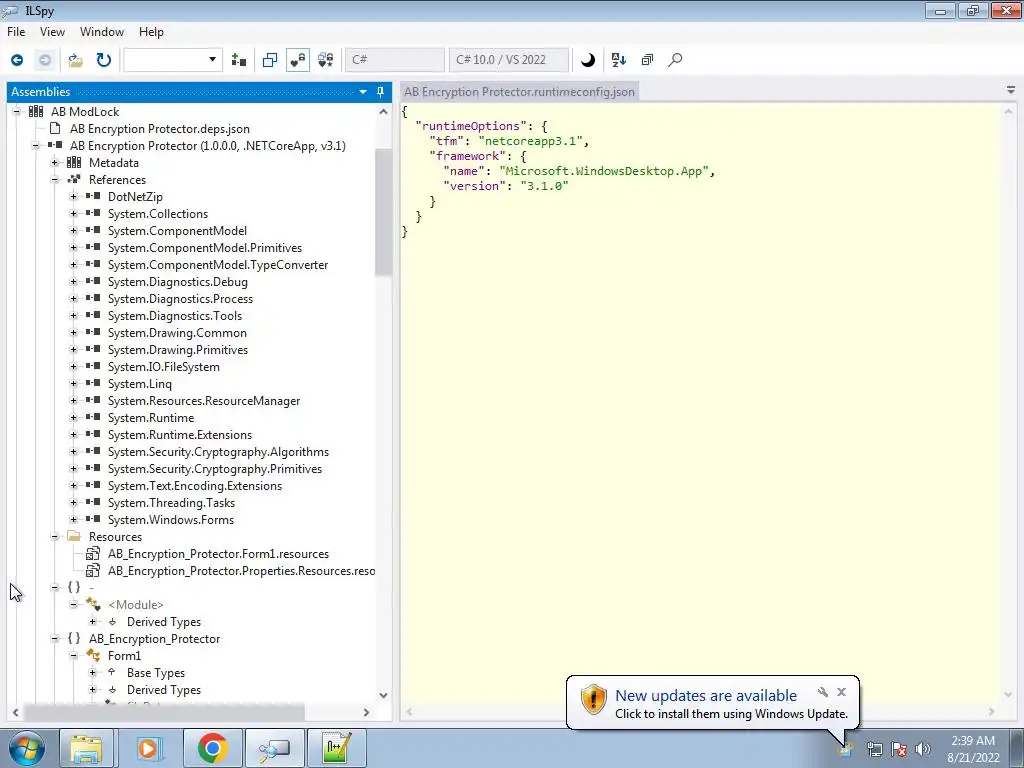Click the tree horizontal scrollbar thumb

point(164,712)
